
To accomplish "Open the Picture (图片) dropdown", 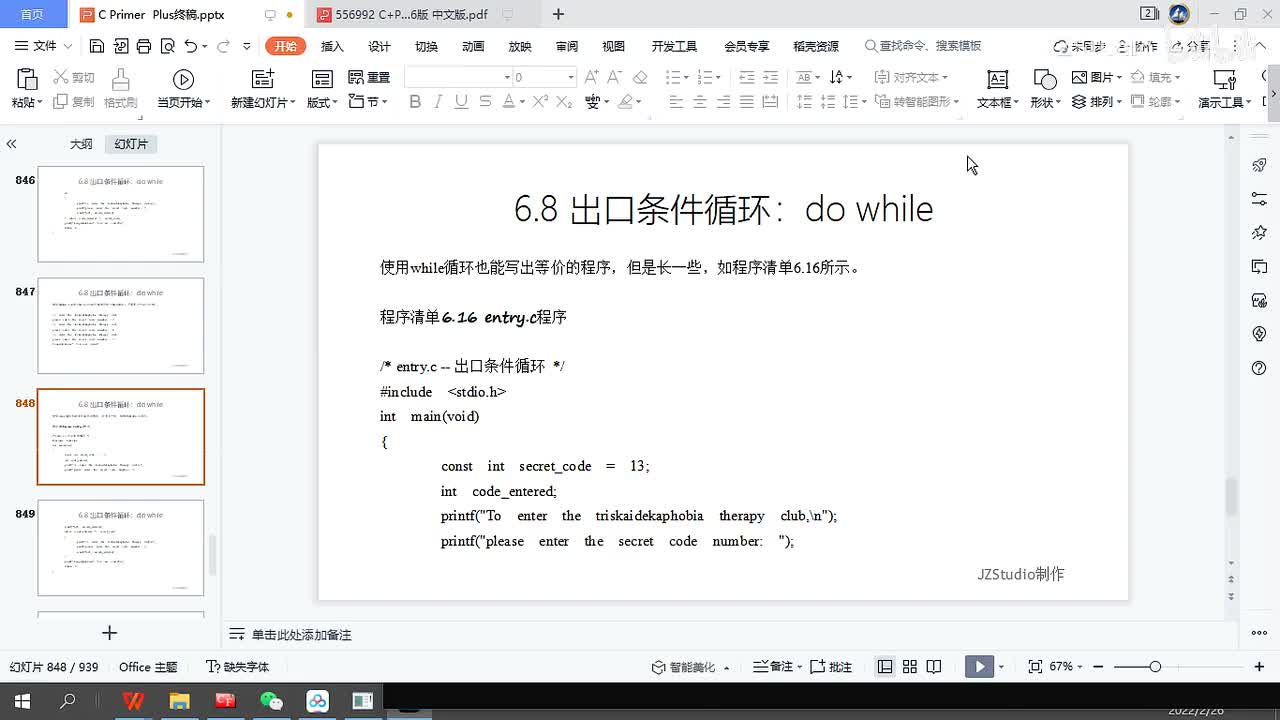I will tap(1097, 77).
